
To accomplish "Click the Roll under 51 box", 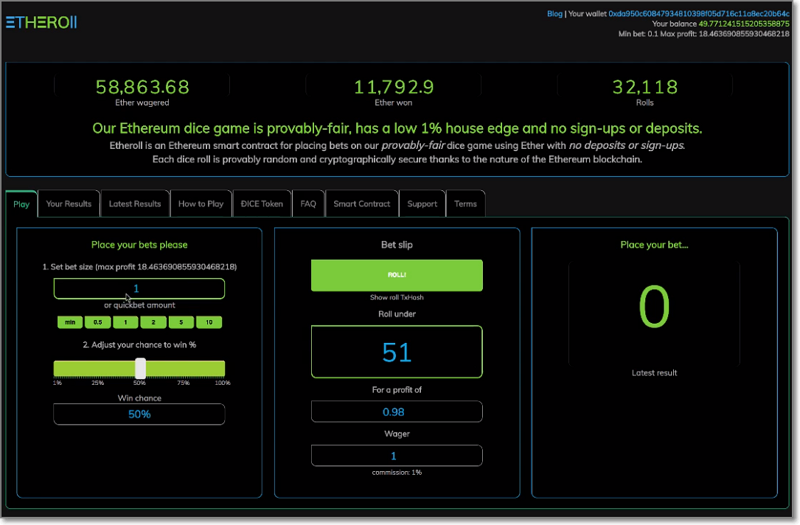I will tap(397, 352).
